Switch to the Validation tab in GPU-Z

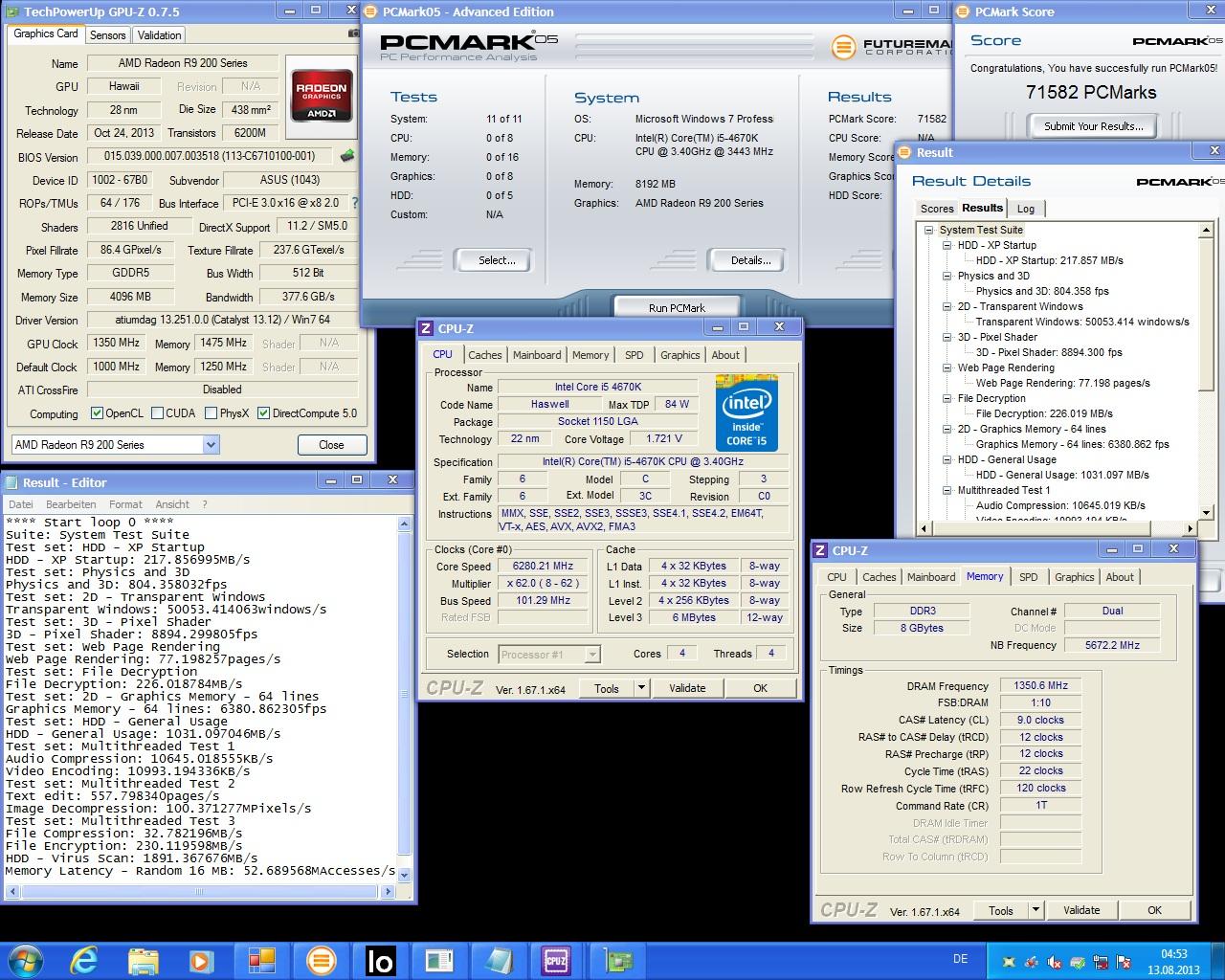tap(159, 34)
